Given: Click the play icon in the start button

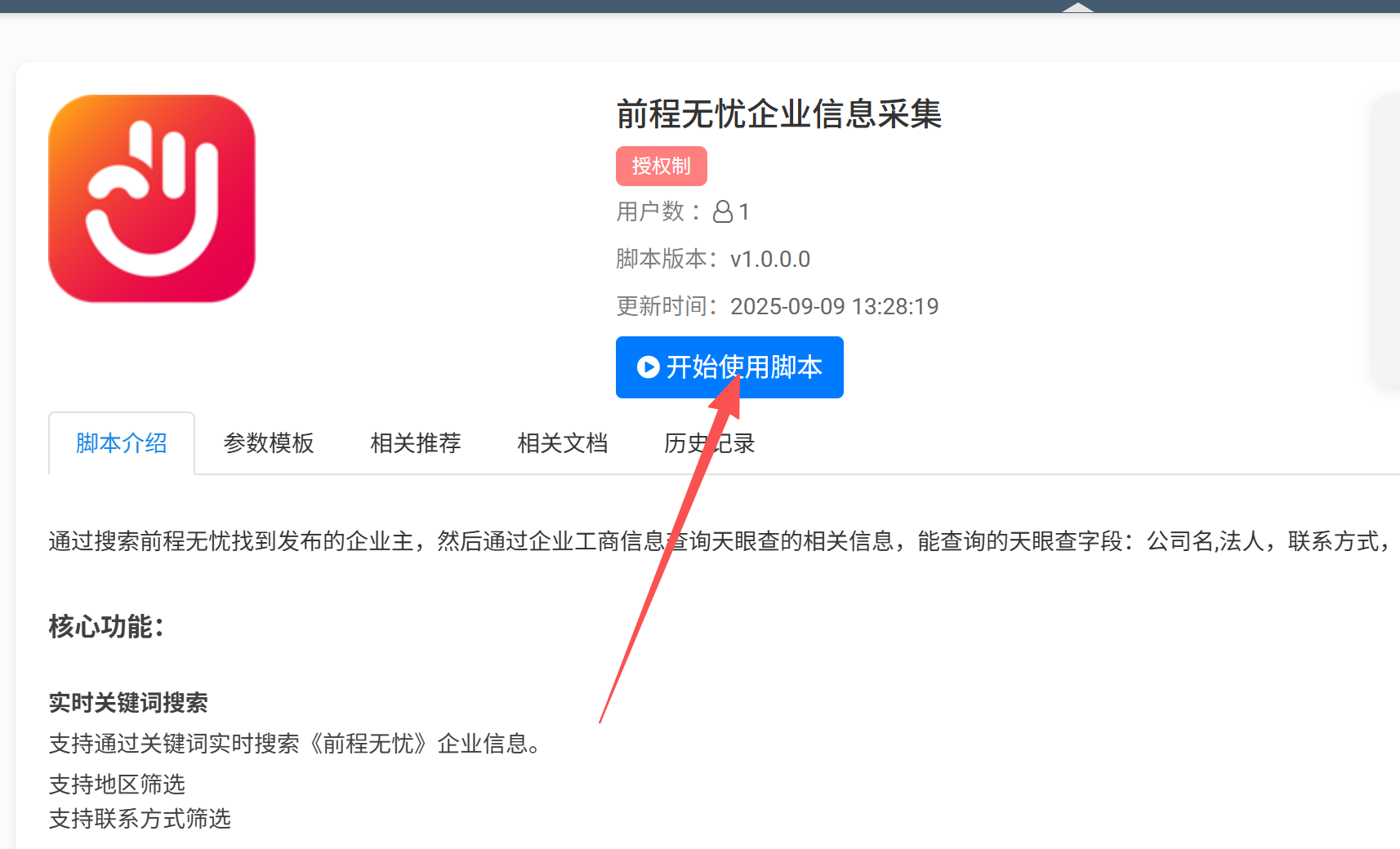Looking at the screenshot, I should [649, 367].
